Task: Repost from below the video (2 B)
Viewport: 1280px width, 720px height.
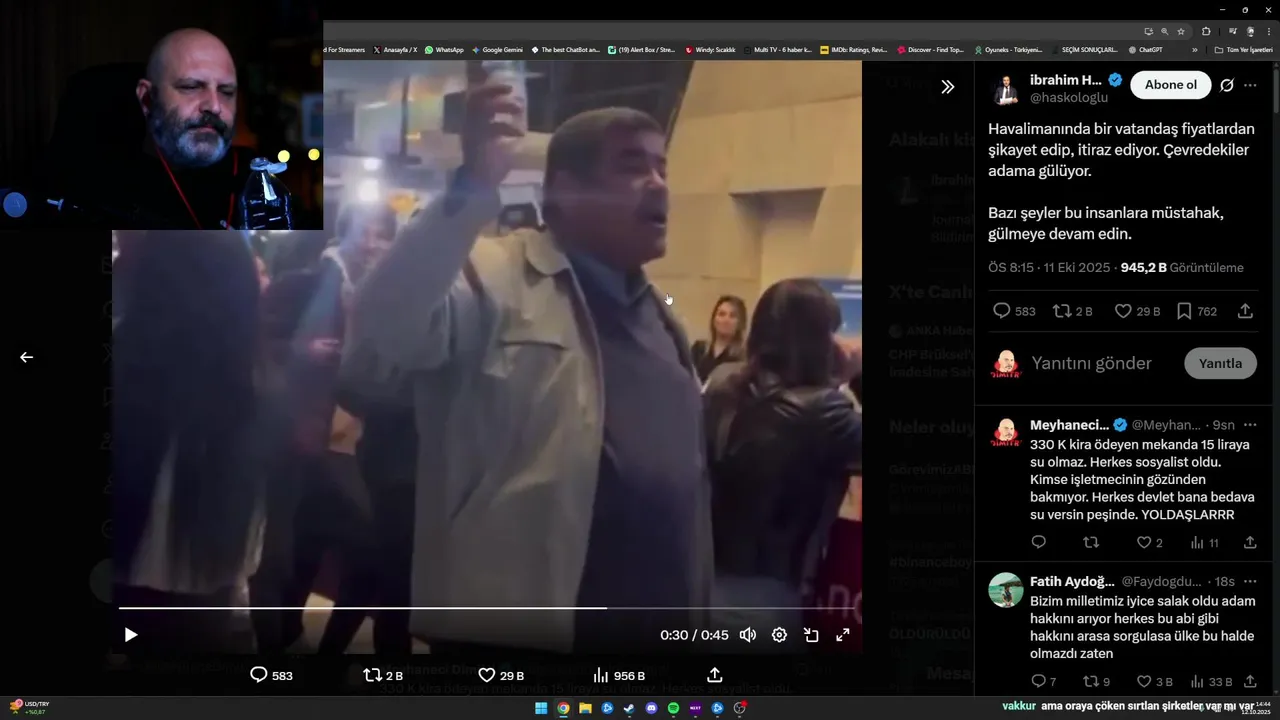Action: [383, 675]
